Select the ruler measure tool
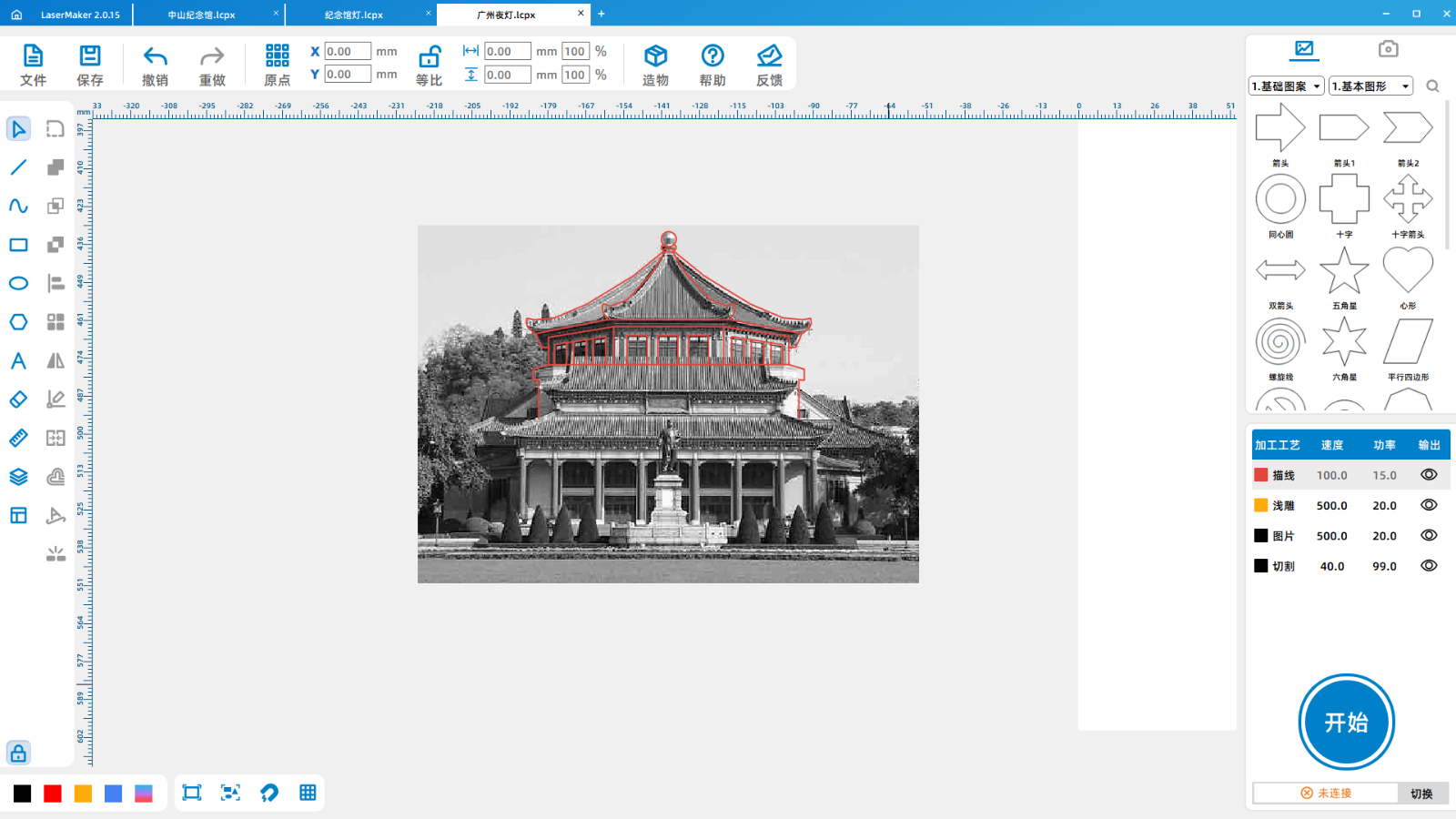 18,439
